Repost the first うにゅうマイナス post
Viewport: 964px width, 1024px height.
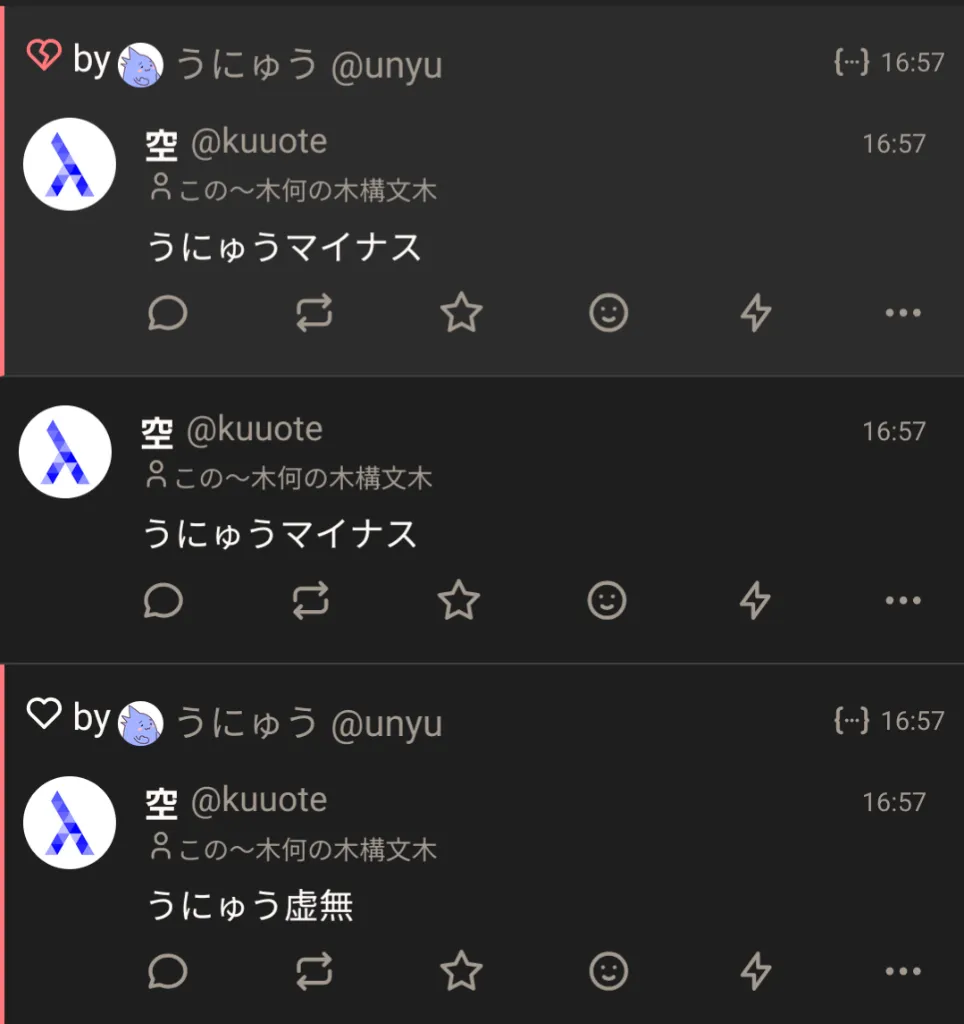(x=314, y=313)
